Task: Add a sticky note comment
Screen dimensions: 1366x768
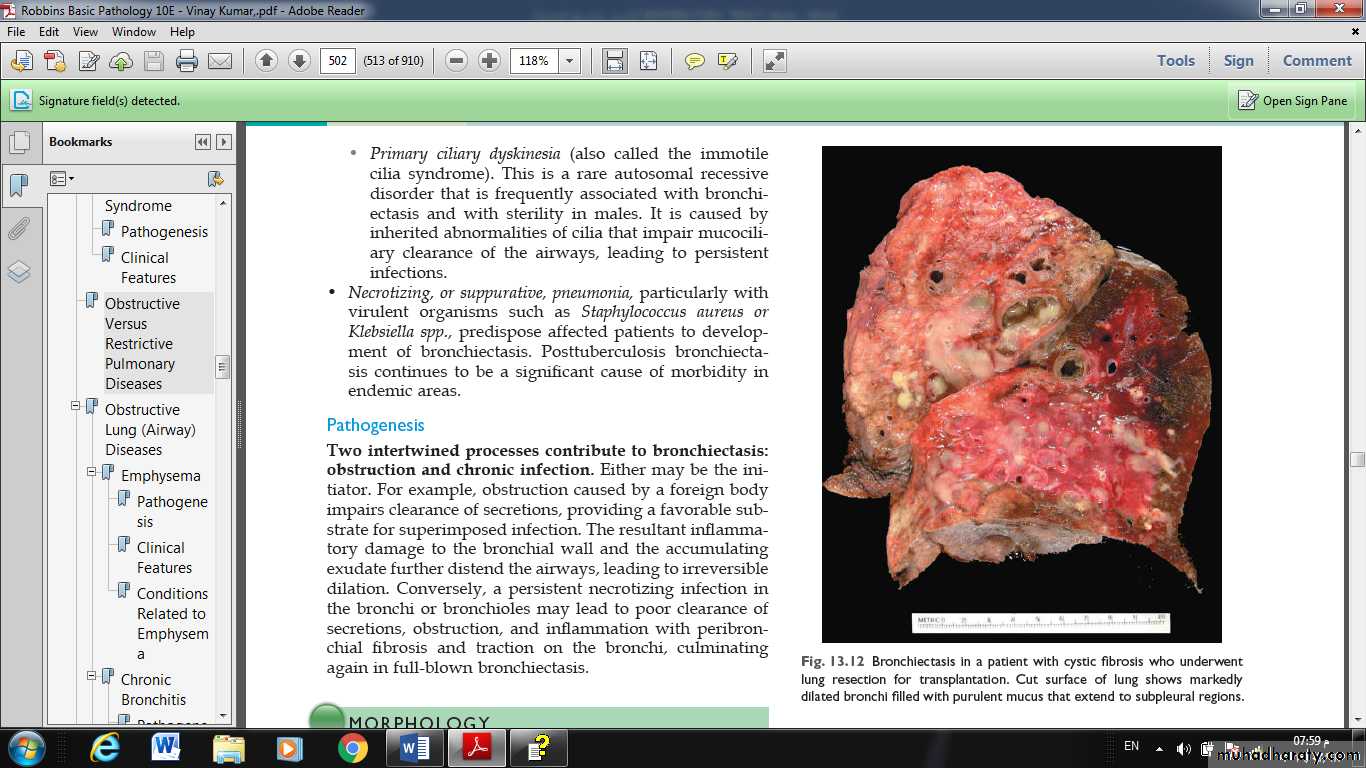Action: click(x=694, y=61)
